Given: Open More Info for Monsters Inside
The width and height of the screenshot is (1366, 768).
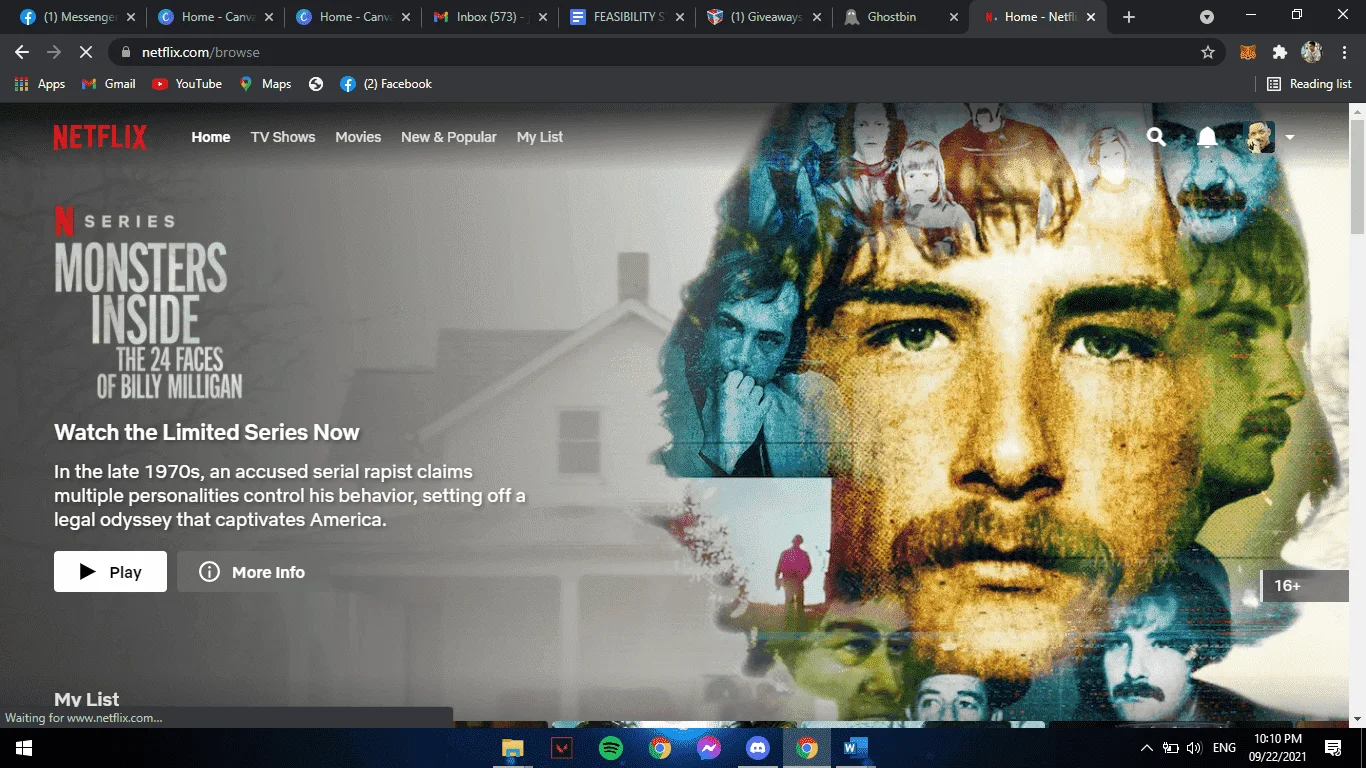Looking at the screenshot, I should 251,572.
